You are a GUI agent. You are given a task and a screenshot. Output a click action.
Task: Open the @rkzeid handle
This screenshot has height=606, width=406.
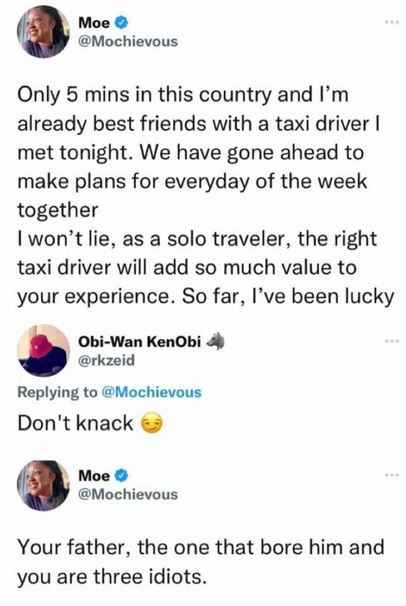(x=106, y=360)
